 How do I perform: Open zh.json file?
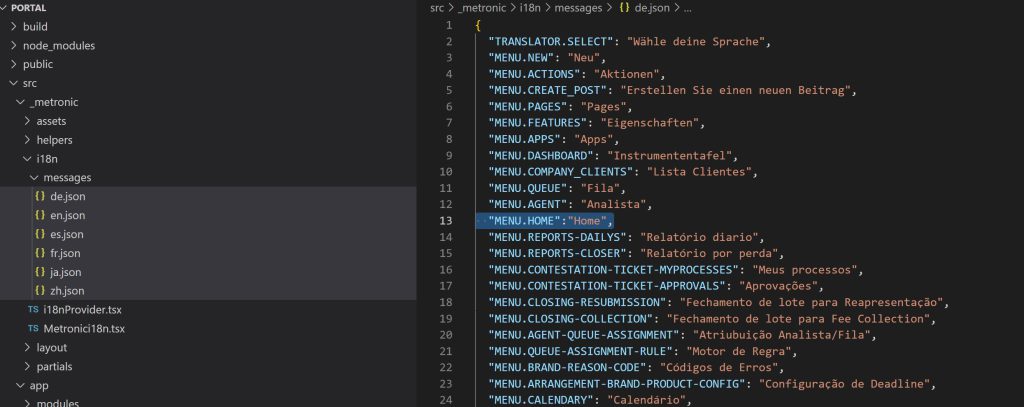click(x=67, y=291)
